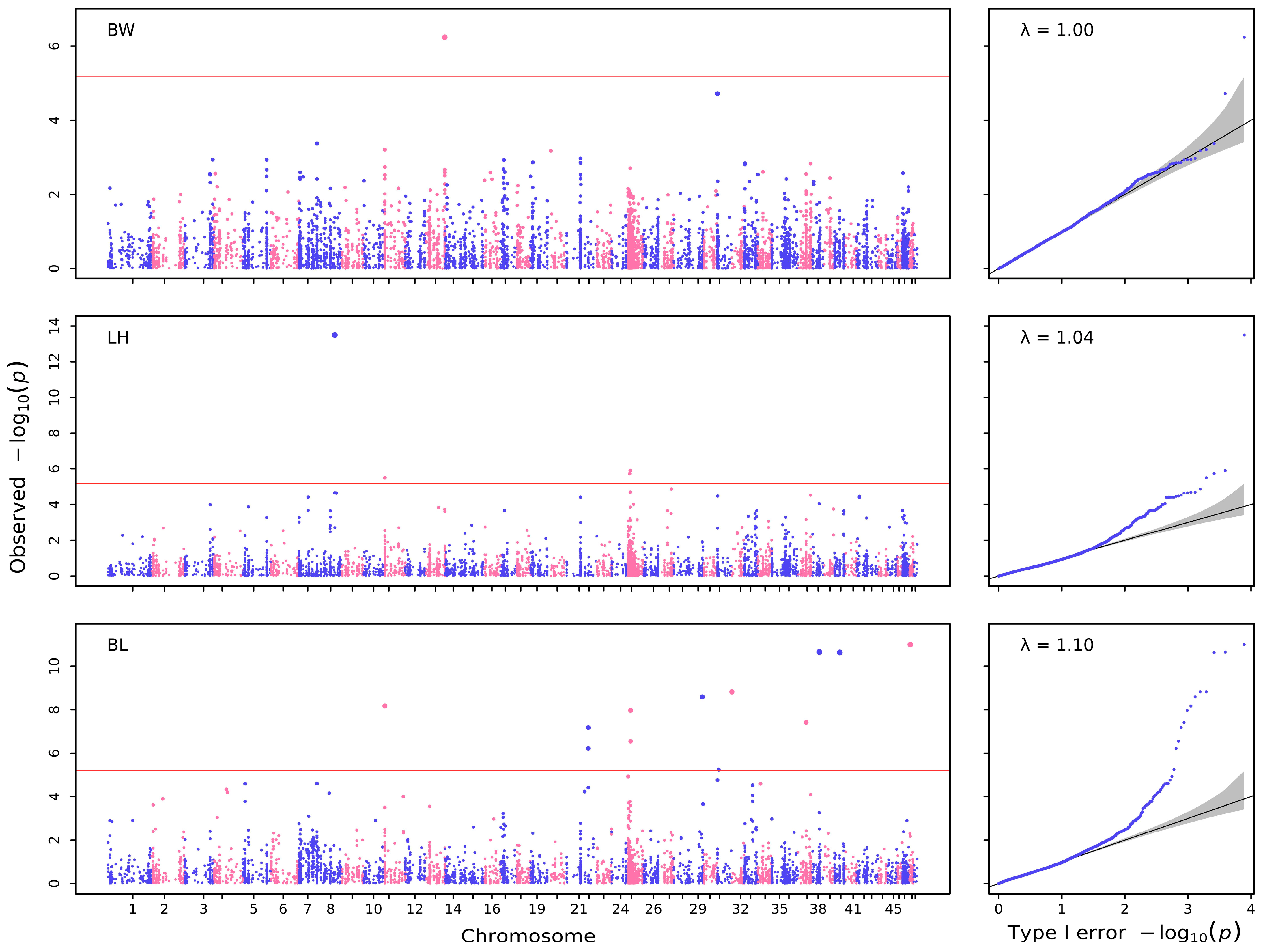Image resolution: width=1263 pixels, height=952 pixels.
Task: Click y-axis tick label 14 in LH plot
Action: pos(54,326)
